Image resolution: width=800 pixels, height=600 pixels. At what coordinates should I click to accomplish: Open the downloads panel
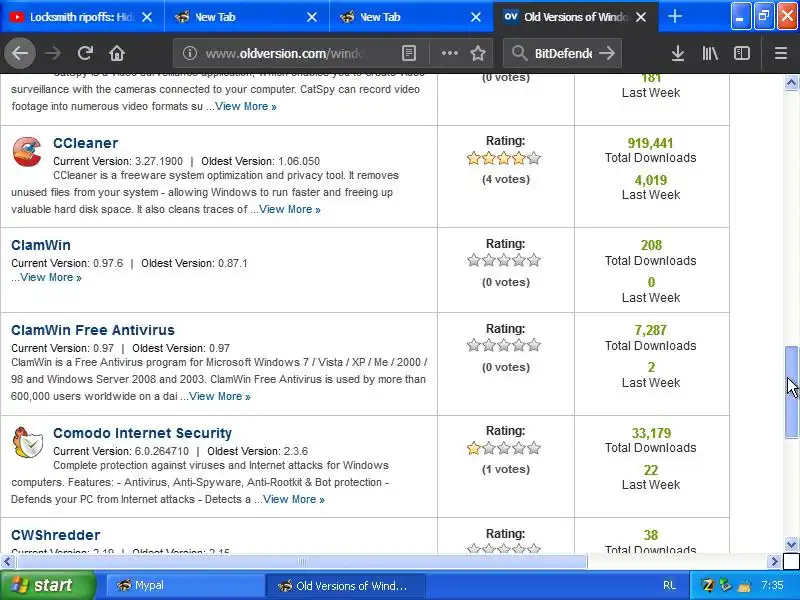point(678,53)
